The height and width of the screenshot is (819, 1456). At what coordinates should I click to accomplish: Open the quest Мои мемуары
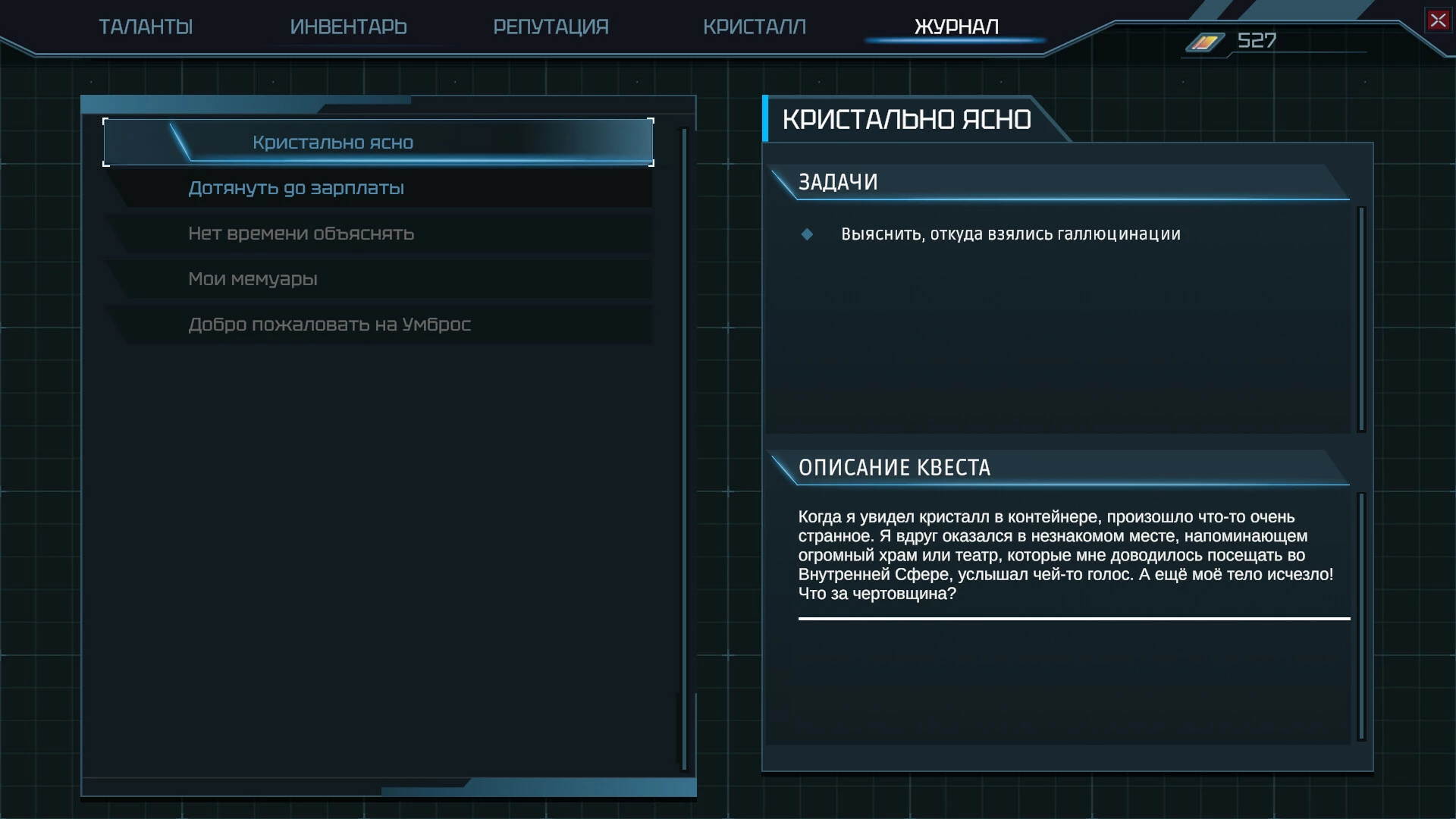coord(378,279)
